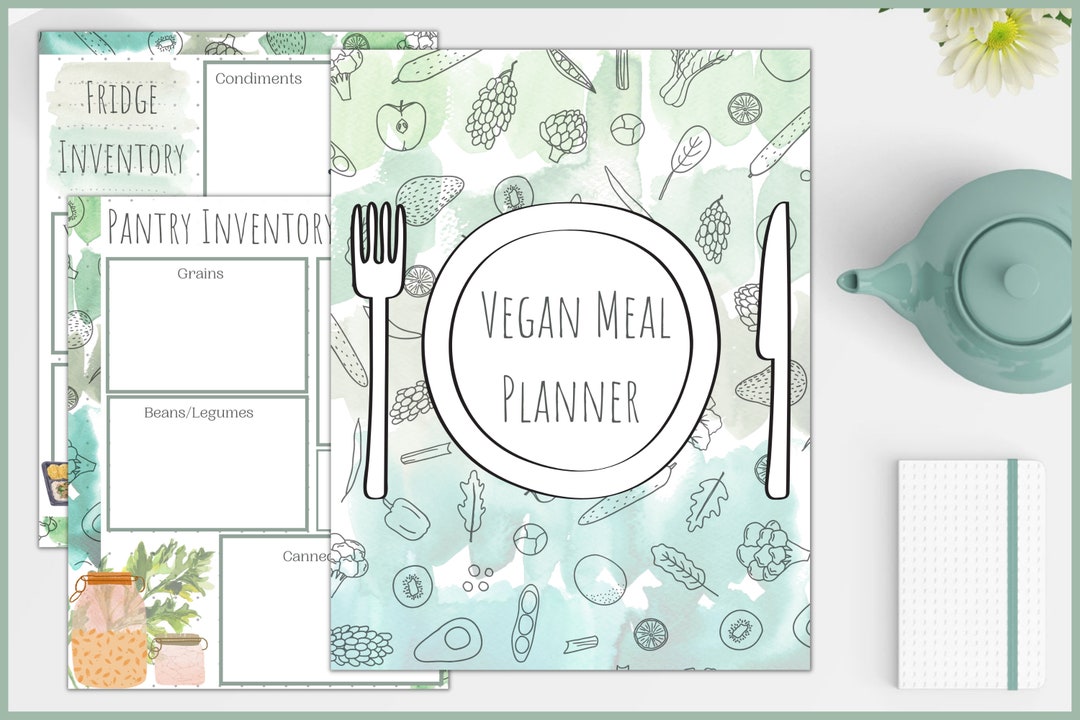Click the dotted notebook with teal band
Image resolution: width=1080 pixels, height=720 pixels.
pyautogui.click(x=971, y=575)
